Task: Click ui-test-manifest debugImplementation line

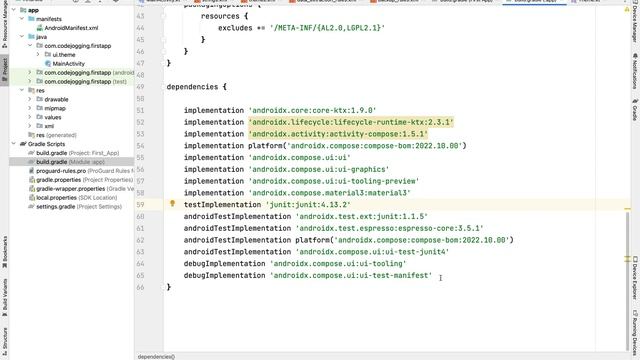Action: pos(308,276)
